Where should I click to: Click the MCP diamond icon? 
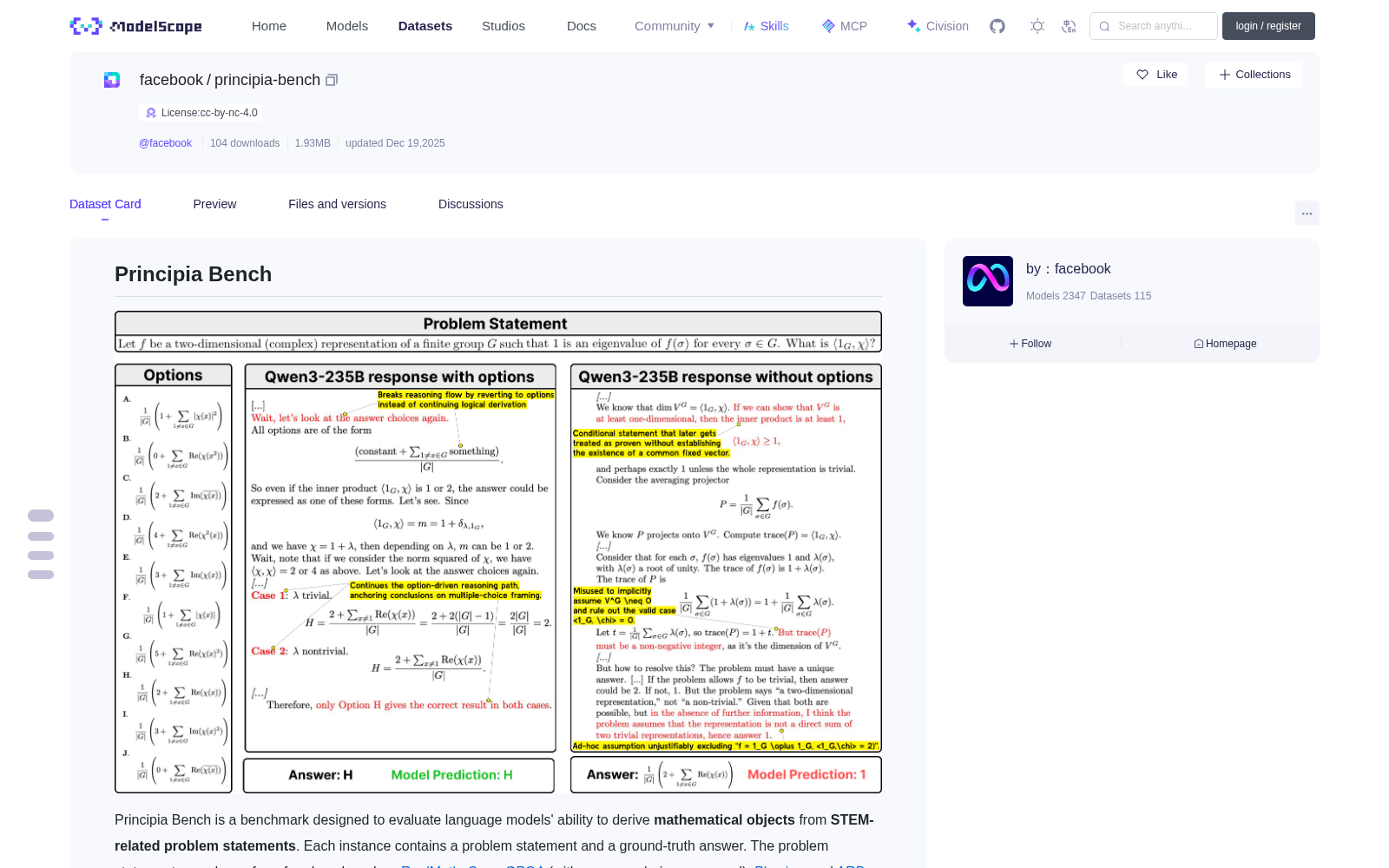pos(828,26)
